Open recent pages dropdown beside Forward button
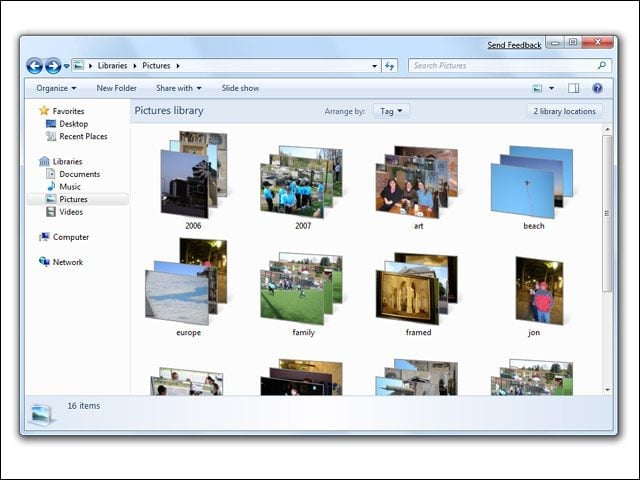The height and width of the screenshot is (480, 640). coord(67,66)
